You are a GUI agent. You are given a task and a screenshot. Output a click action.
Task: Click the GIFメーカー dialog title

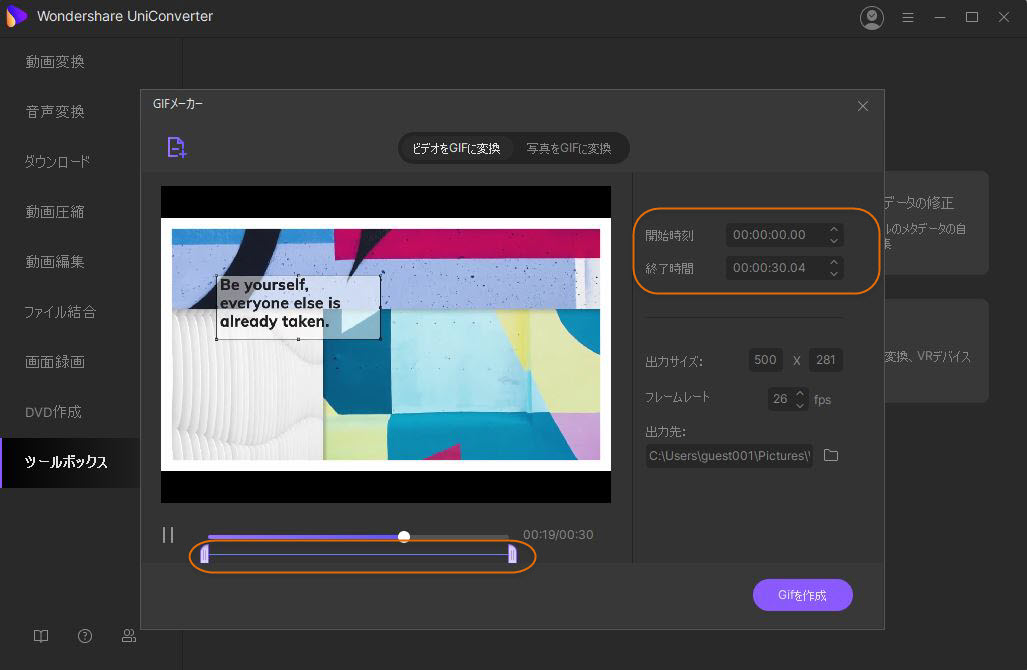click(x=178, y=104)
